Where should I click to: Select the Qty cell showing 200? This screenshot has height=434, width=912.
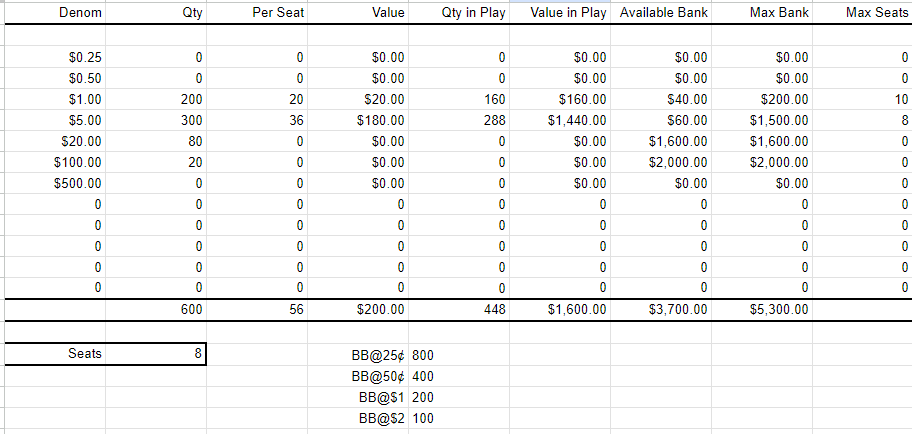point(156,99)
